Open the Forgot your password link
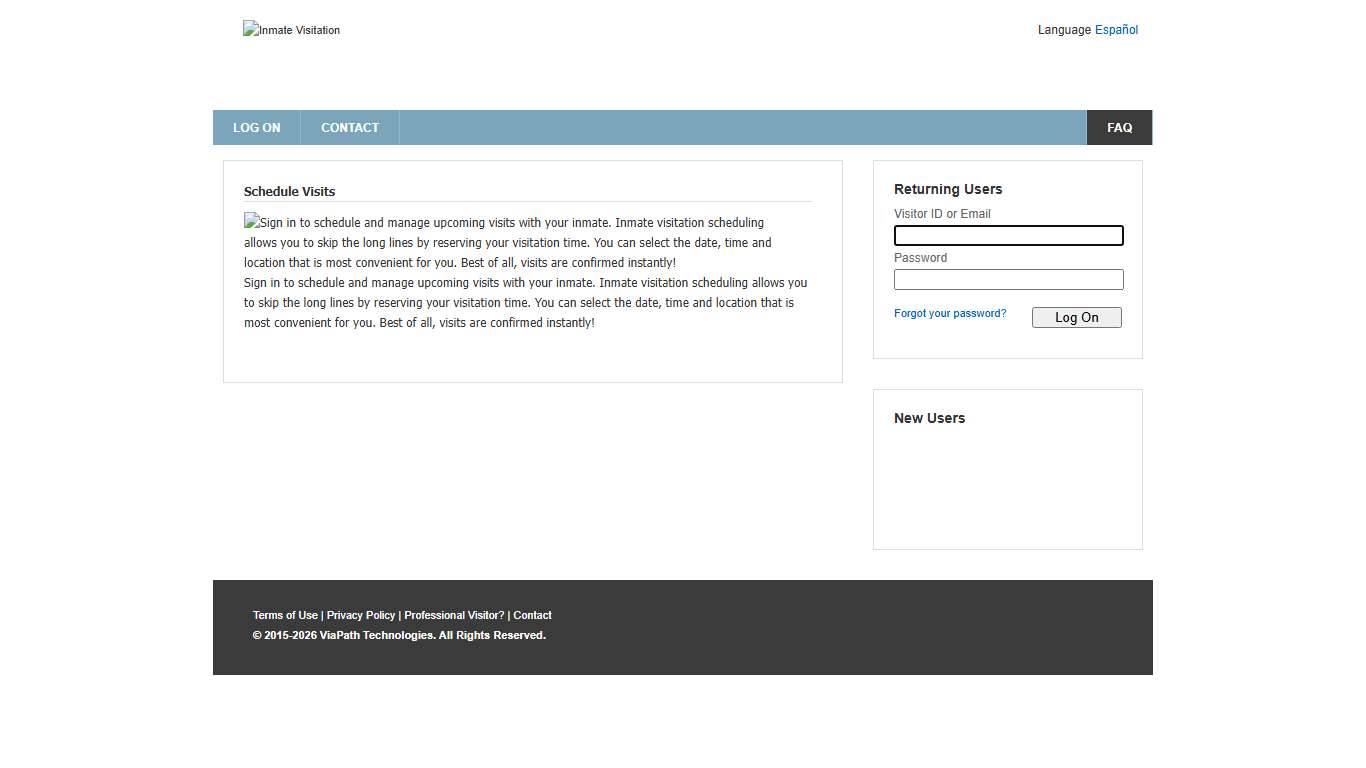The image size is (1366, 768). coord(949,313)
